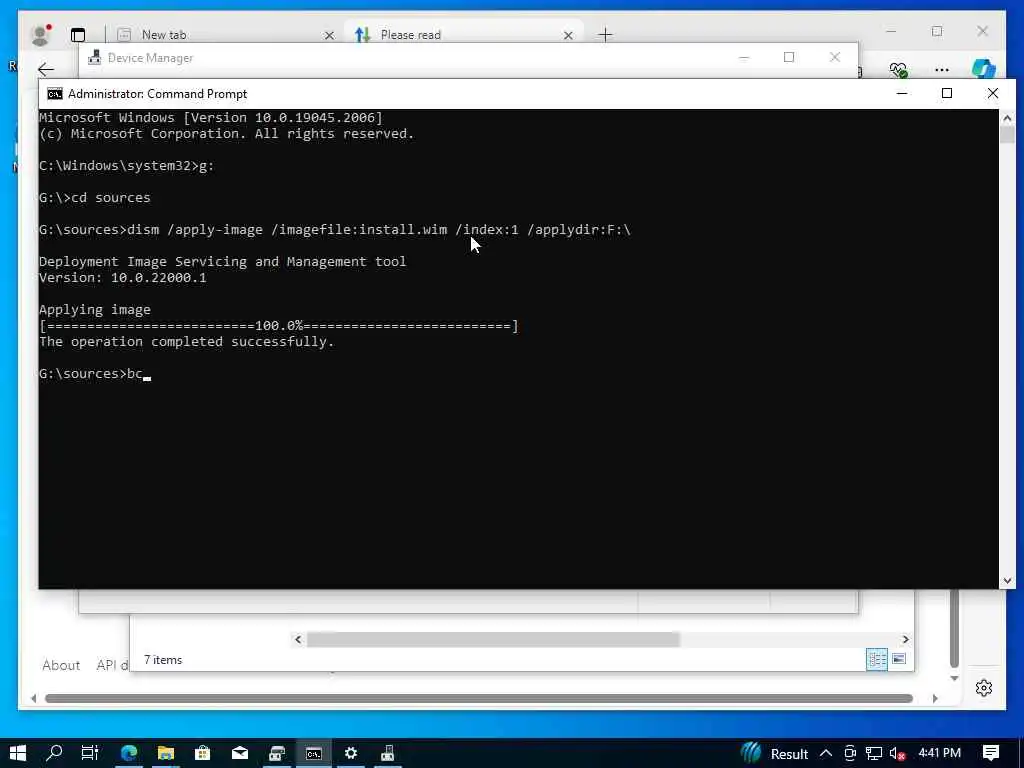Image resolution: width=1024 pixels, height=768 pixels.
Task: Maximize the Device Manager window
Action: tap(789, 57)
